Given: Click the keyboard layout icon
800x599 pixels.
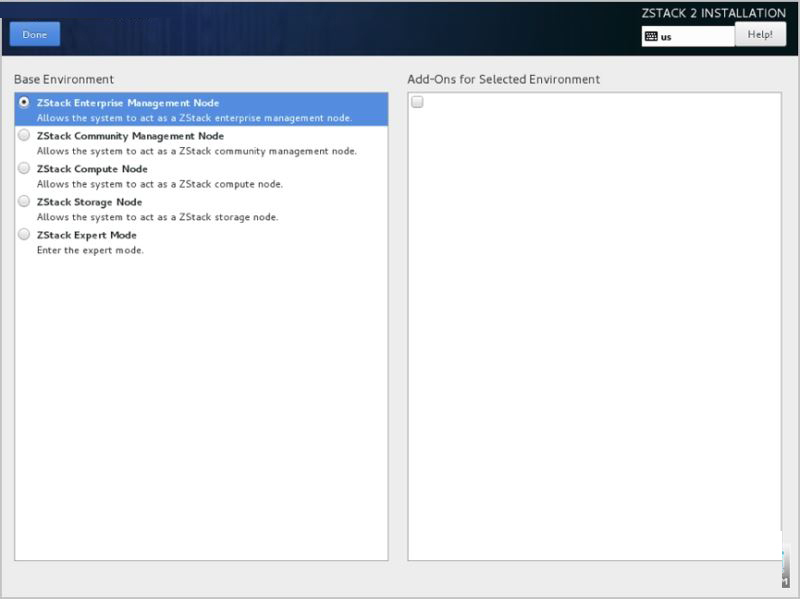Looking at the screenshot, I should (651, 36).
